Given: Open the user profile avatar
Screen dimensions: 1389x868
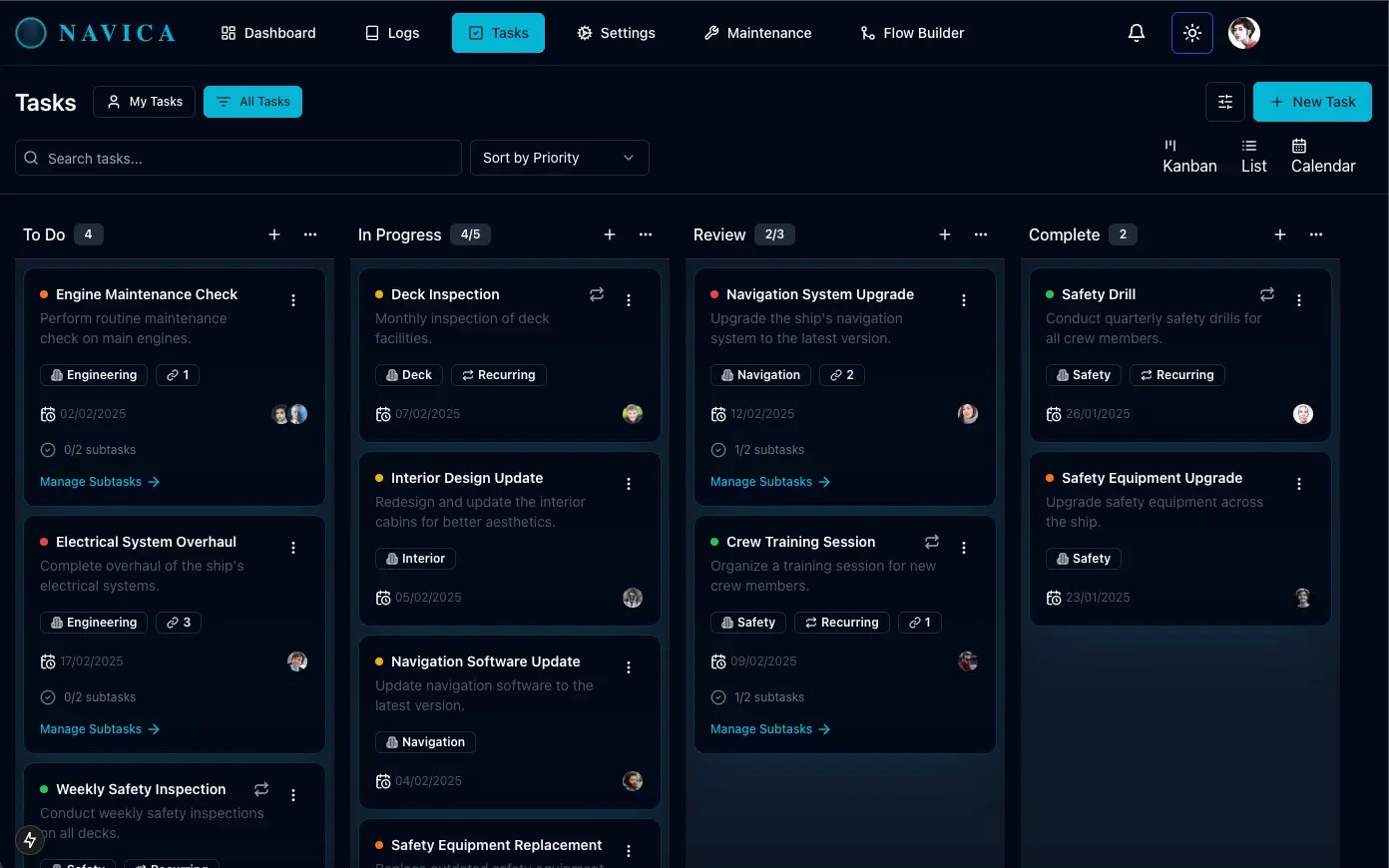Looking at the screenshot, I should click(x=1243, y=32).
